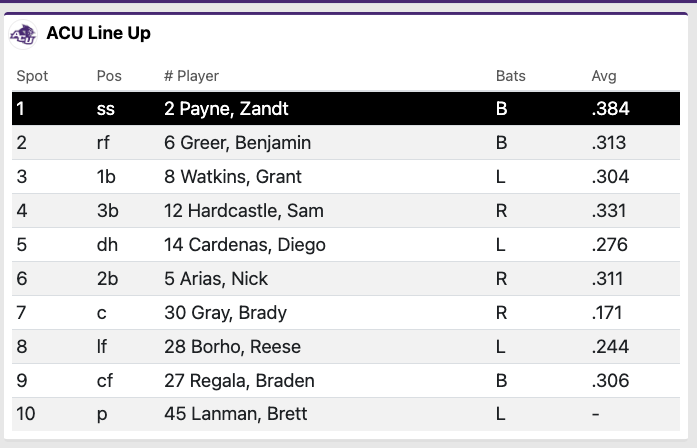Viewport: 697px width, 448px height.
Task: Choose the Arias, Nick lineup entry
Action: [346, 279]
